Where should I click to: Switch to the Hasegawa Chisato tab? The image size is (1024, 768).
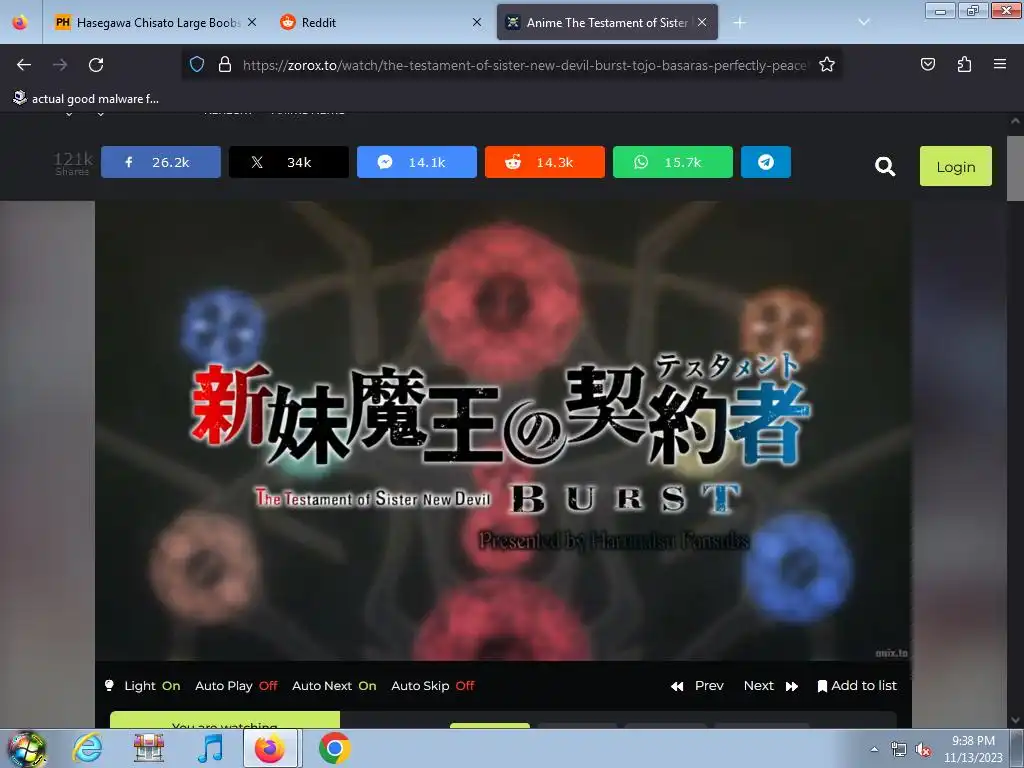tap(153, 22)
